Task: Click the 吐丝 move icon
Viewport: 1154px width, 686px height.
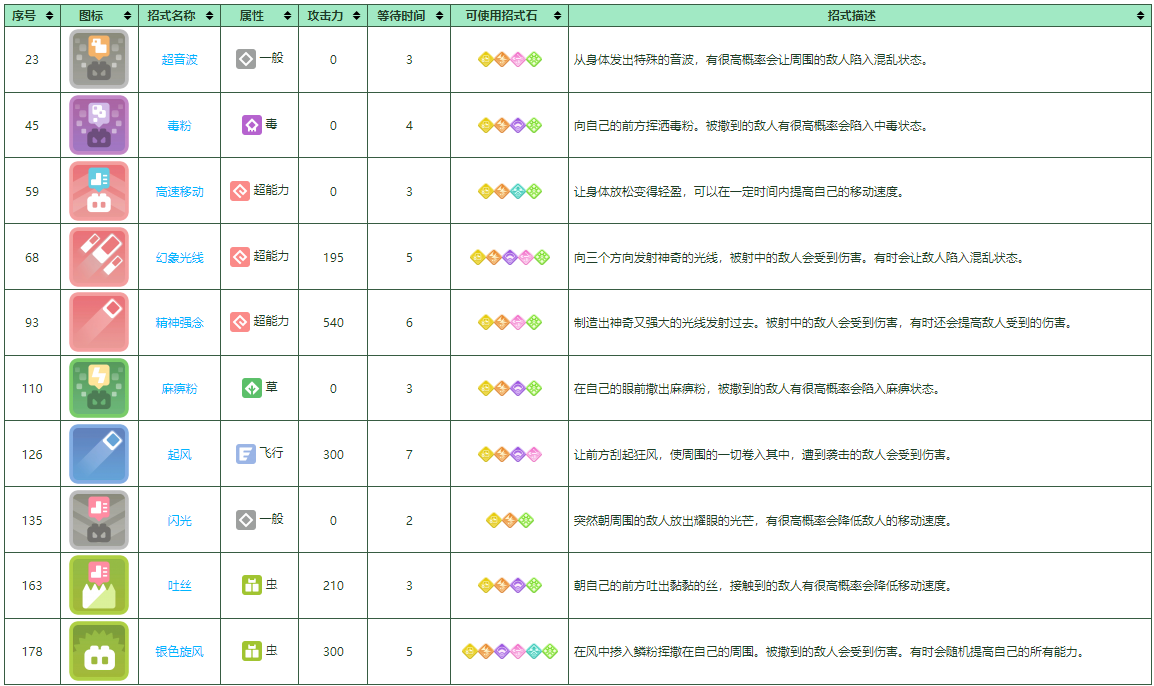Action: 99,585
